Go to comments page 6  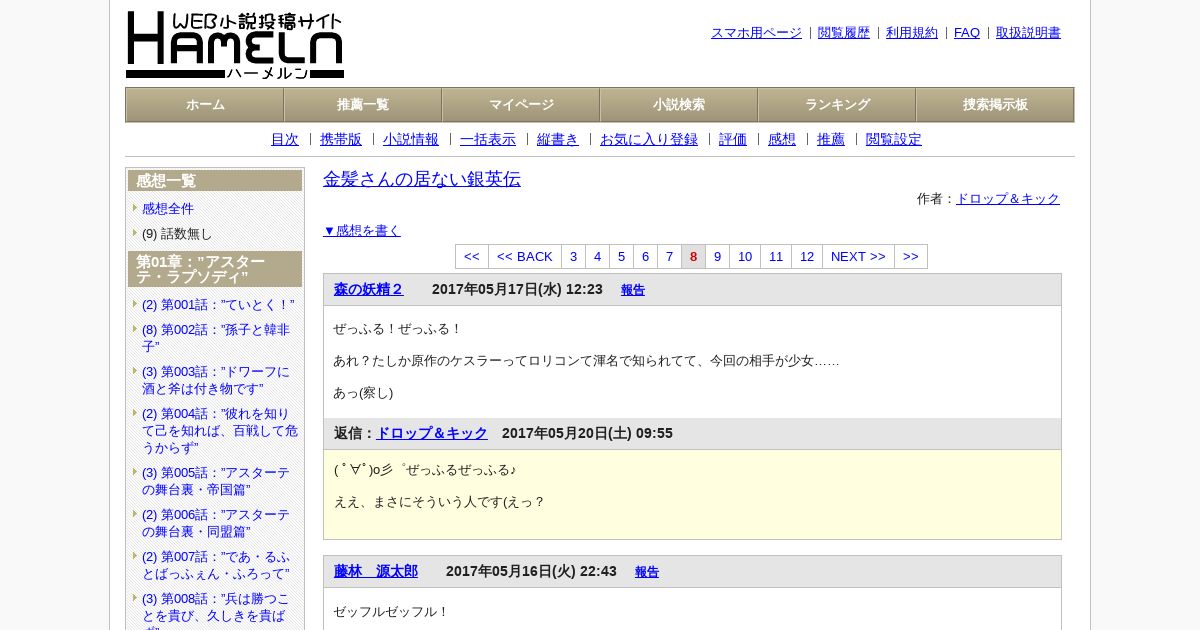645,257
